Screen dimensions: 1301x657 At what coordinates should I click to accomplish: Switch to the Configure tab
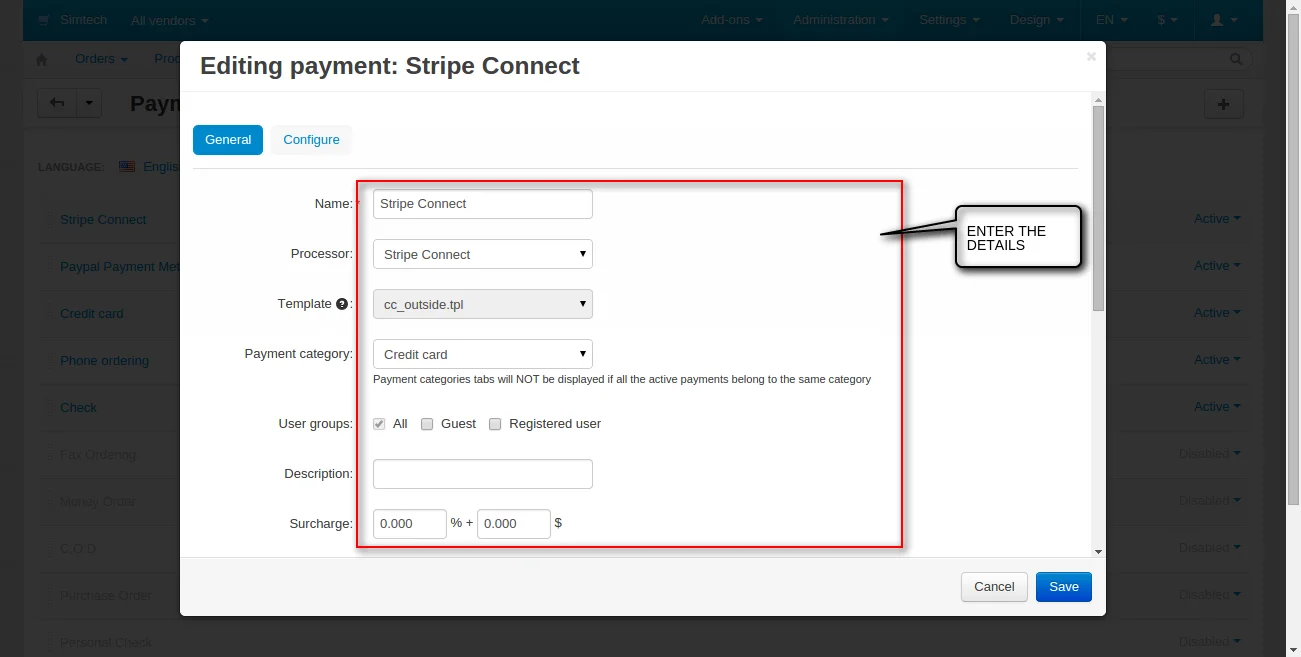click(311, 140)
